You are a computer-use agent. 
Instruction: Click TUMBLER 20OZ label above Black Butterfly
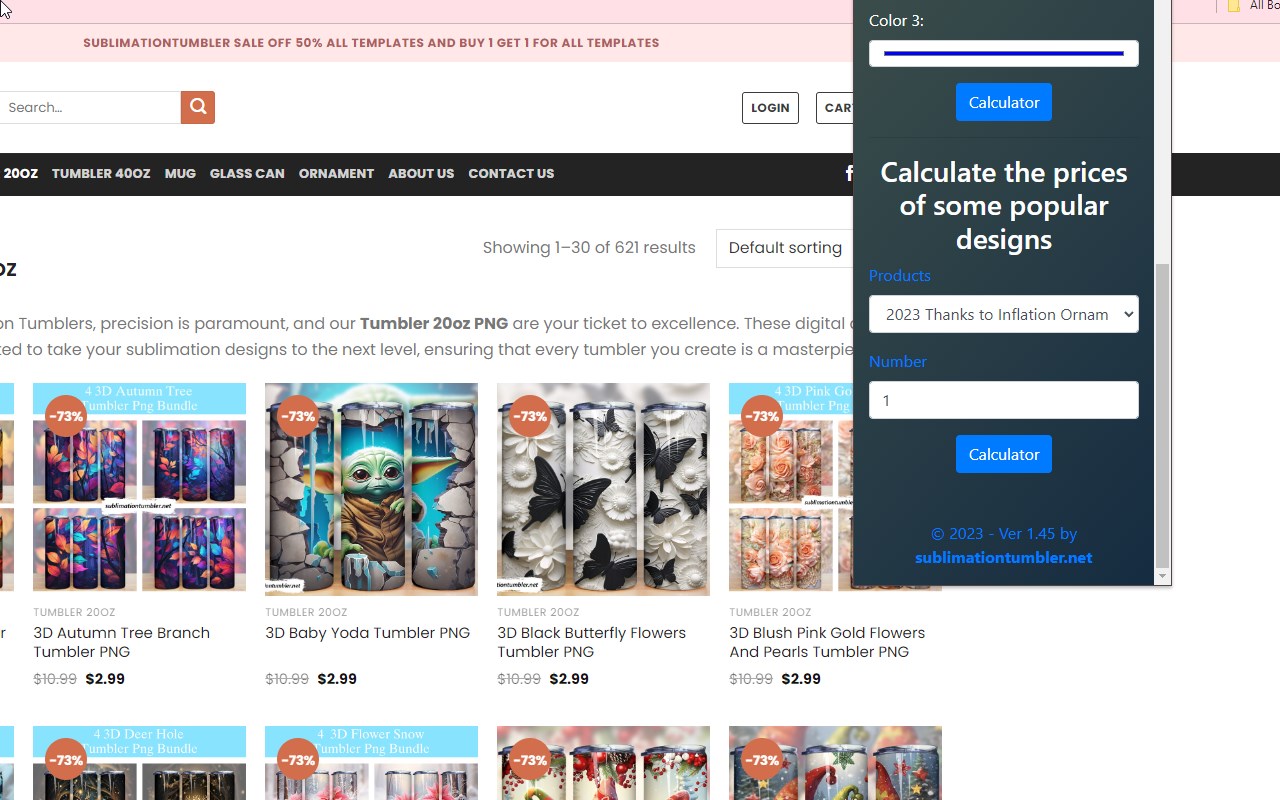pos(538,612)
